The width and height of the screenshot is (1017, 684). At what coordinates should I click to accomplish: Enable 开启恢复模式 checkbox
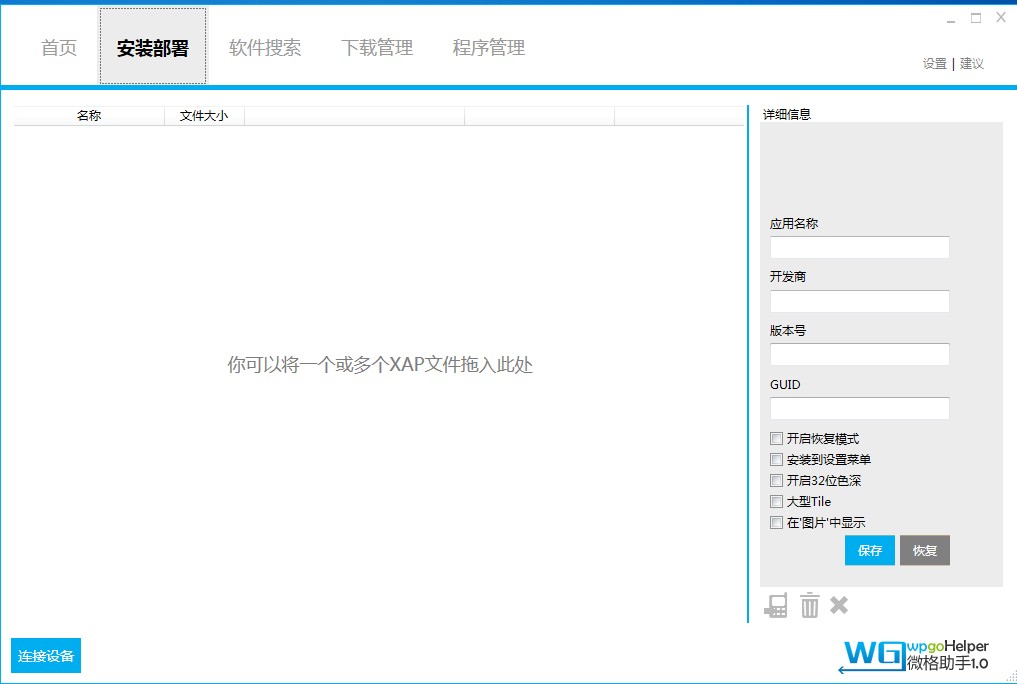pyautogui.click(x=776, y=438)
